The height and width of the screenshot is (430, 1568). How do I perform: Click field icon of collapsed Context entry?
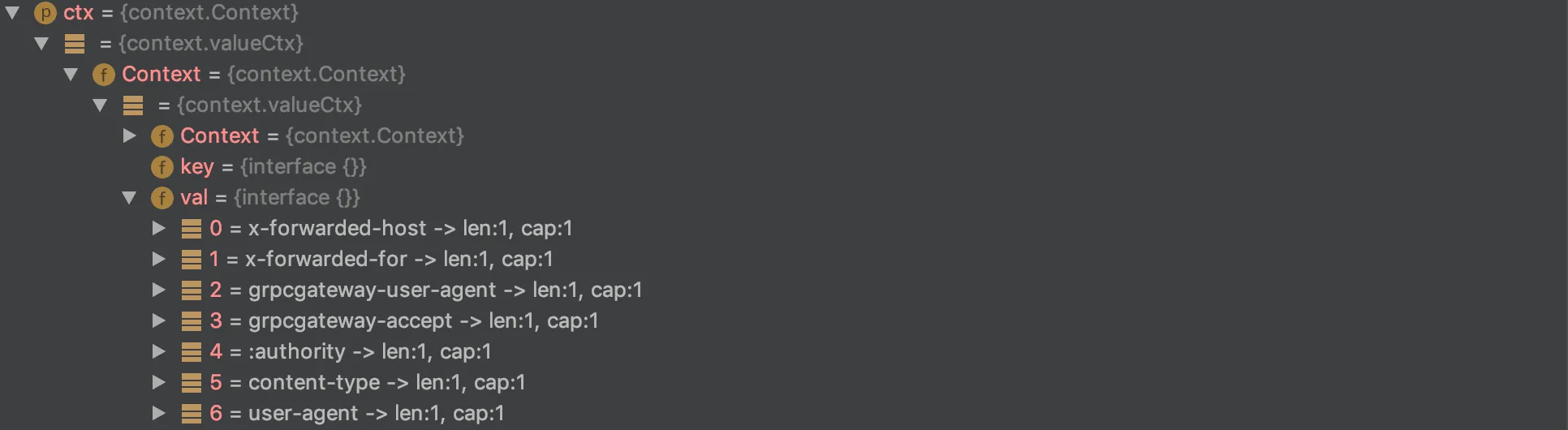point(162,136)
